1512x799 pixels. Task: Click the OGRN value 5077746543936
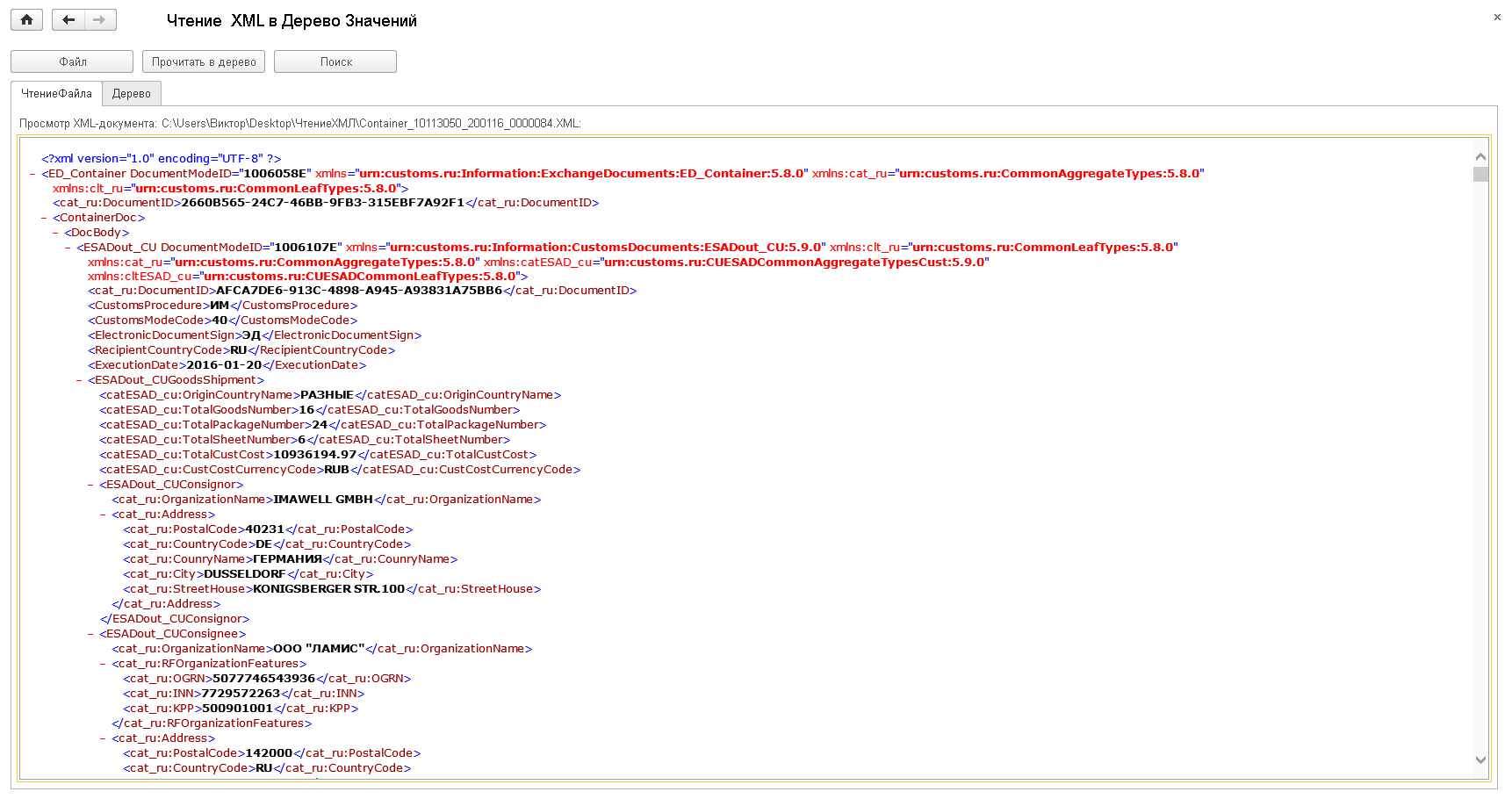[263, 679]
